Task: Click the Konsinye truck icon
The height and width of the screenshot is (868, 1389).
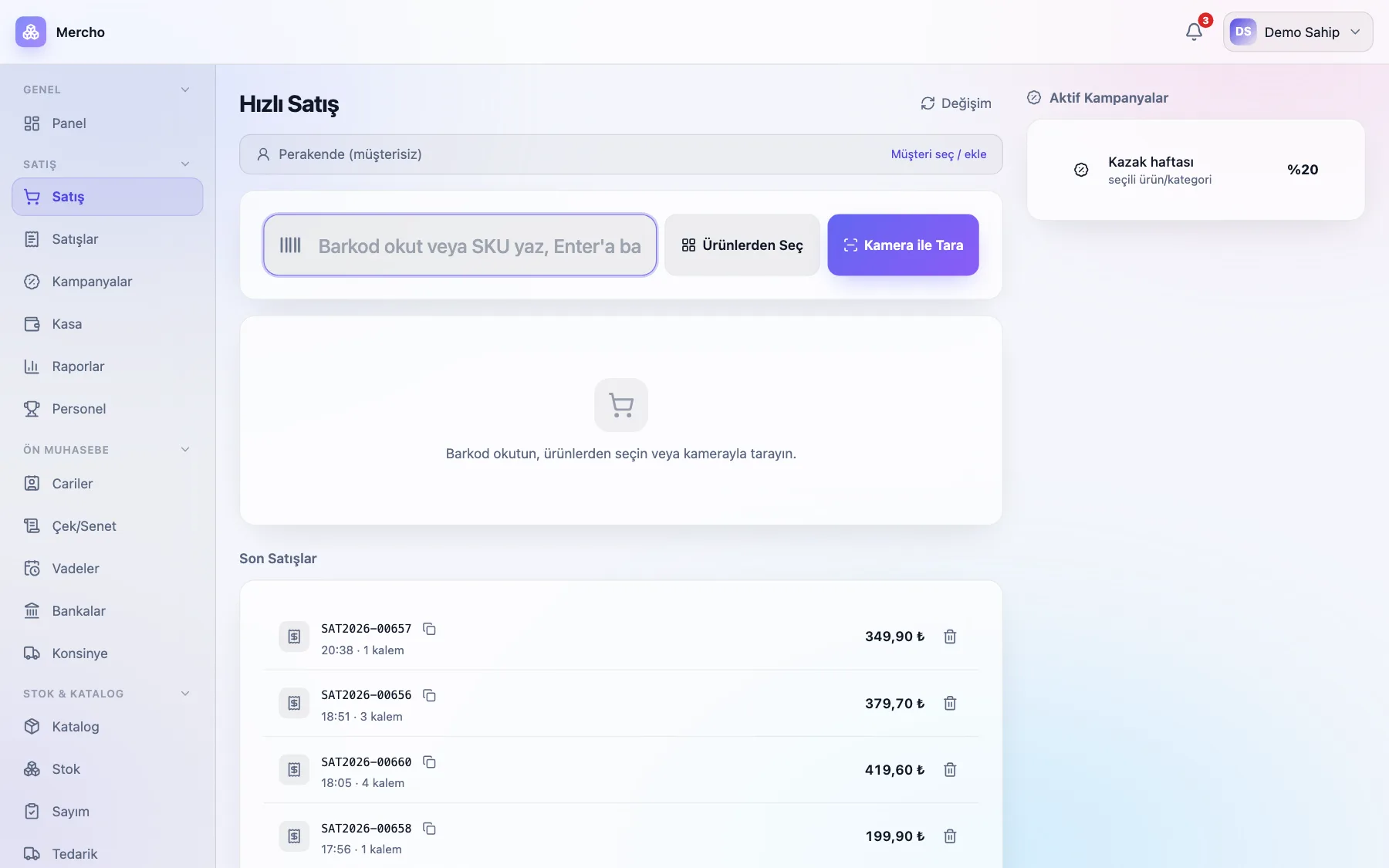Action: [32, 654]
